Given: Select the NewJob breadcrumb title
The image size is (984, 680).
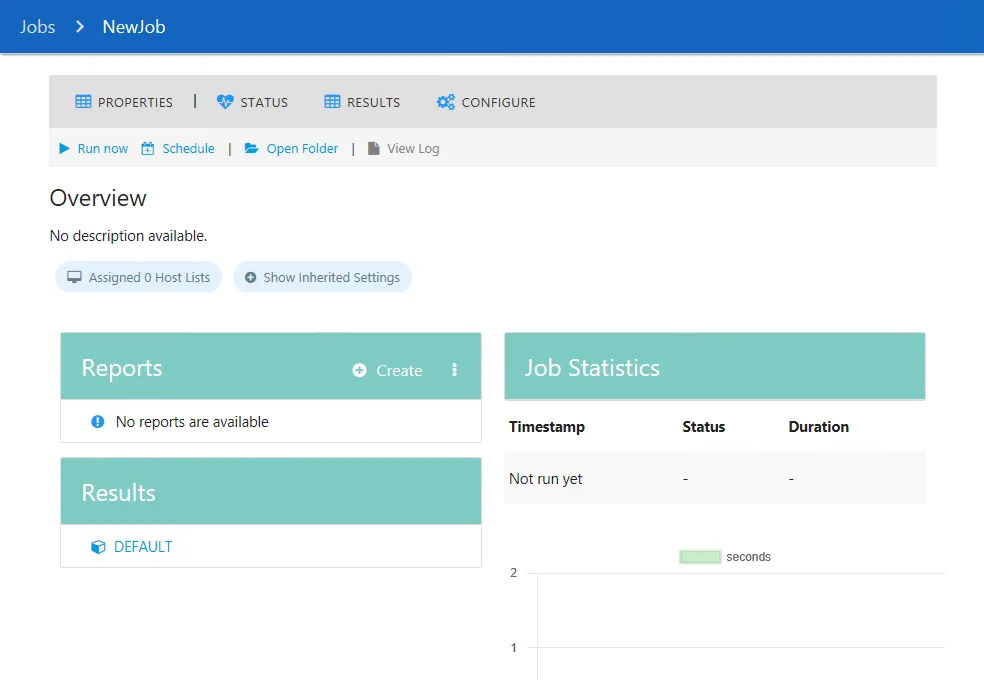Looking at the screenshot, I should point(134,27).
